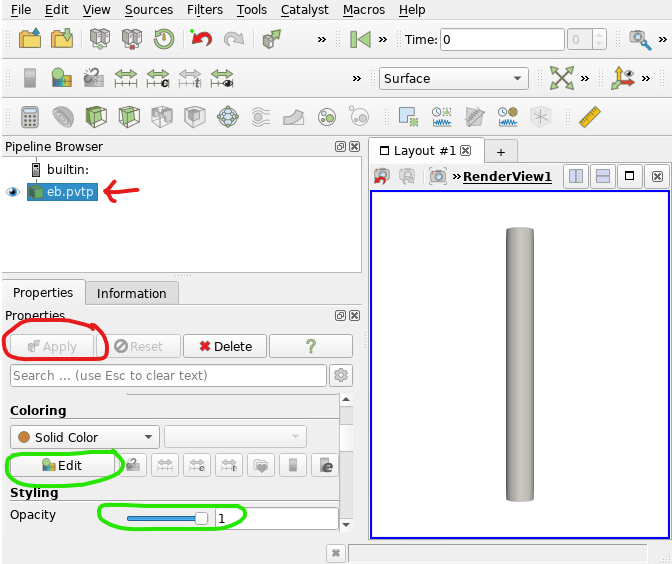
Task: Toggle visibility eye for eb.pvtp
Action: pyautogui.click(x=13, y=192)
